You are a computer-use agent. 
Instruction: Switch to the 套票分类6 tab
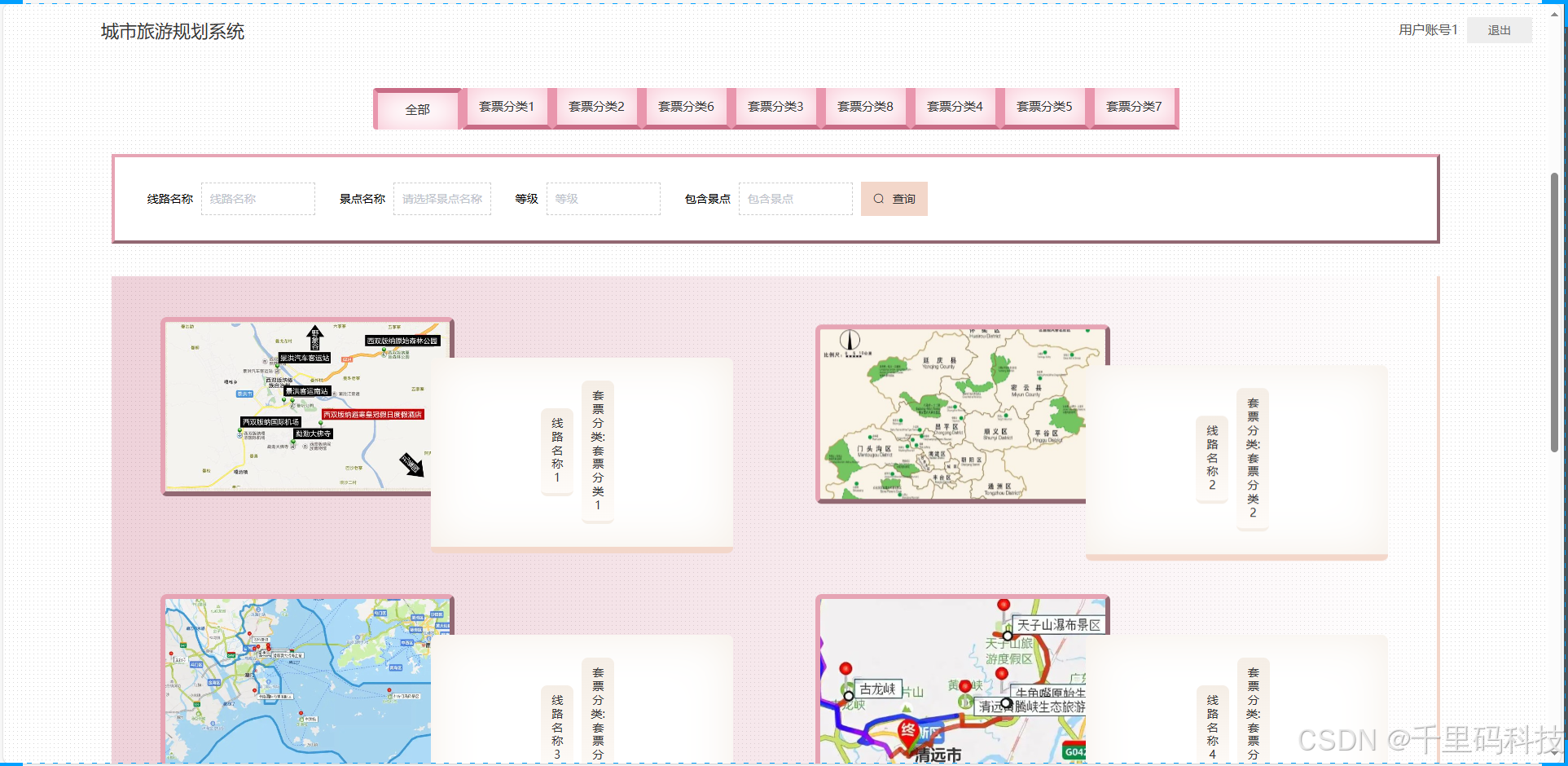point(686,107)
